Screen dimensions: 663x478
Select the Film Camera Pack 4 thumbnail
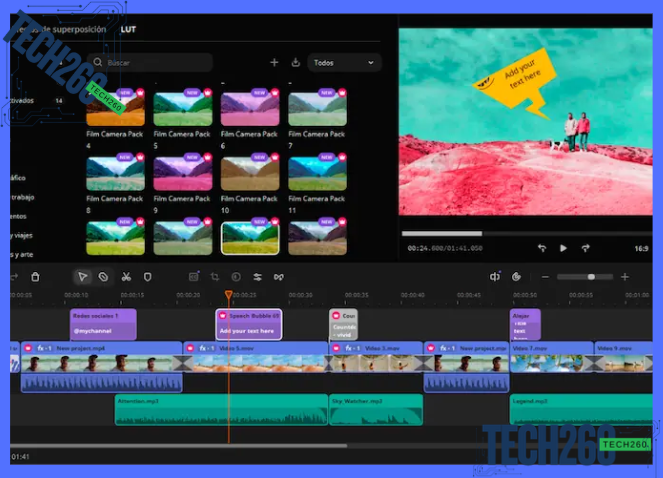(115, 109)
